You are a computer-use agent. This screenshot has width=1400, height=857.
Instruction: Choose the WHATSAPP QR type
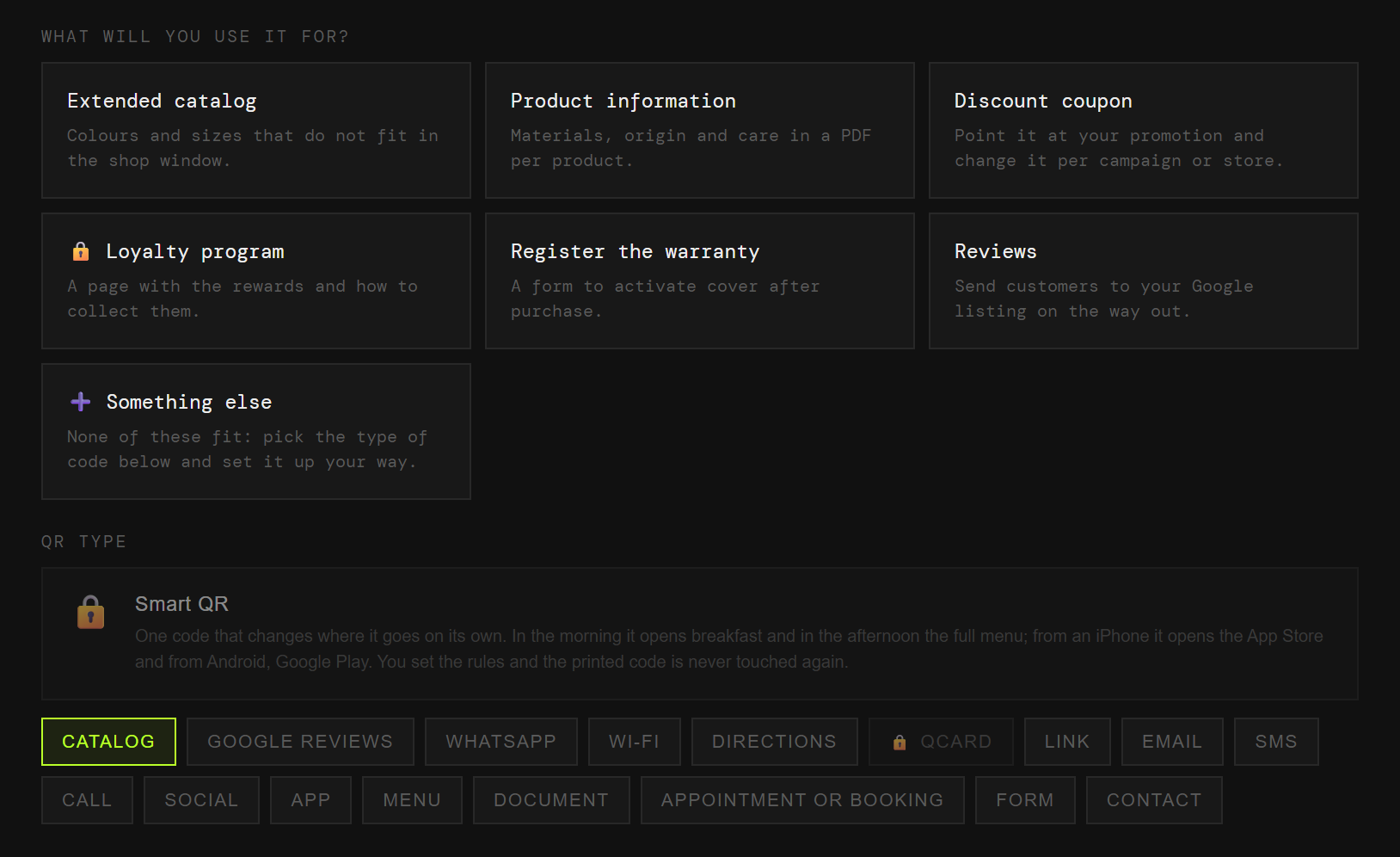point(501,742)
